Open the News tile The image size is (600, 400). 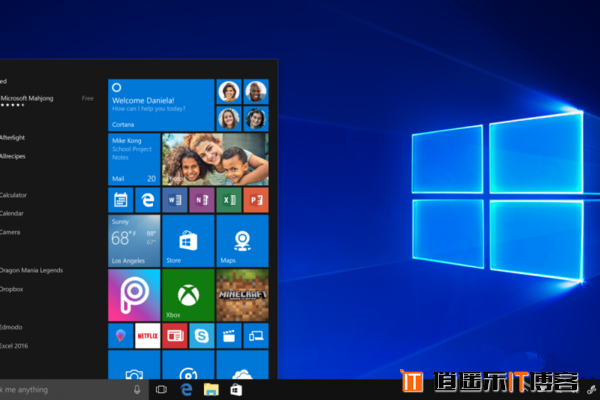point(175,336)
